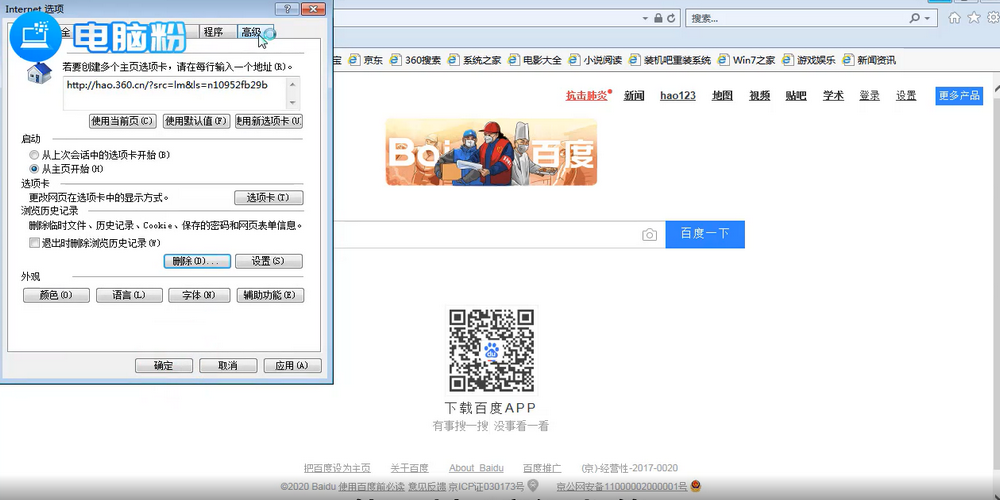The height and width of the screenshot is (500, 1000).
Task: Click the IE home icon
Action: pyautogui.click(x=954, y=18)
